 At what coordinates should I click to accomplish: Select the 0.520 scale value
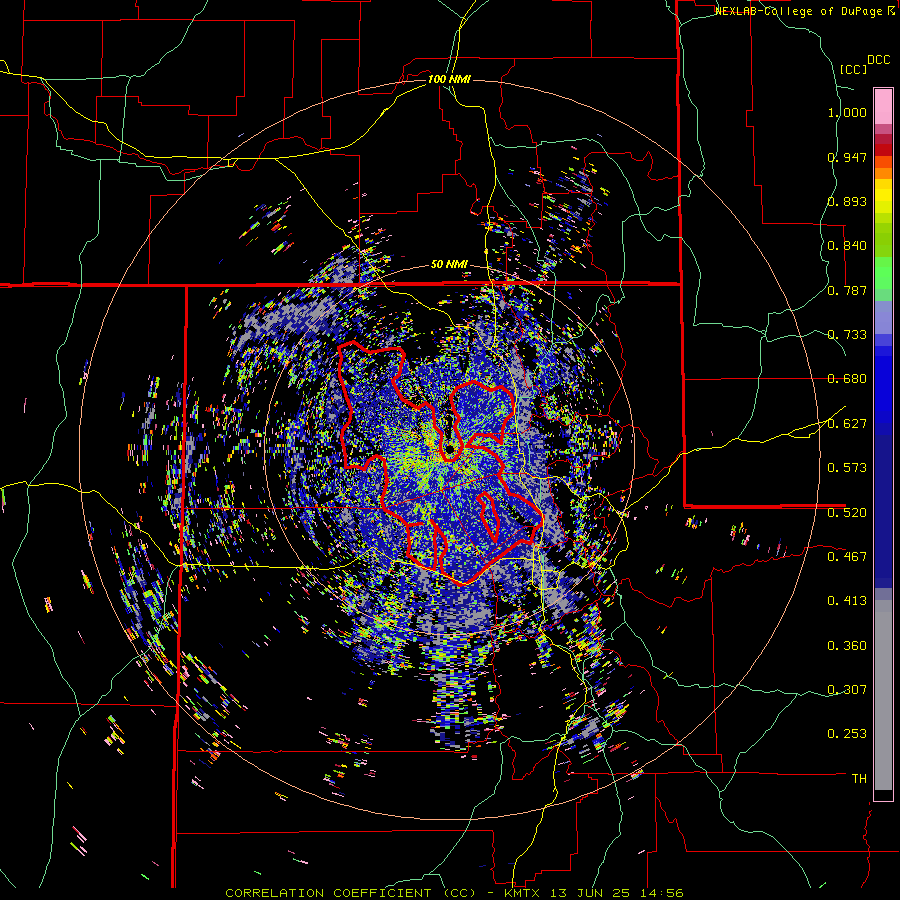click(x=847, y=513)
